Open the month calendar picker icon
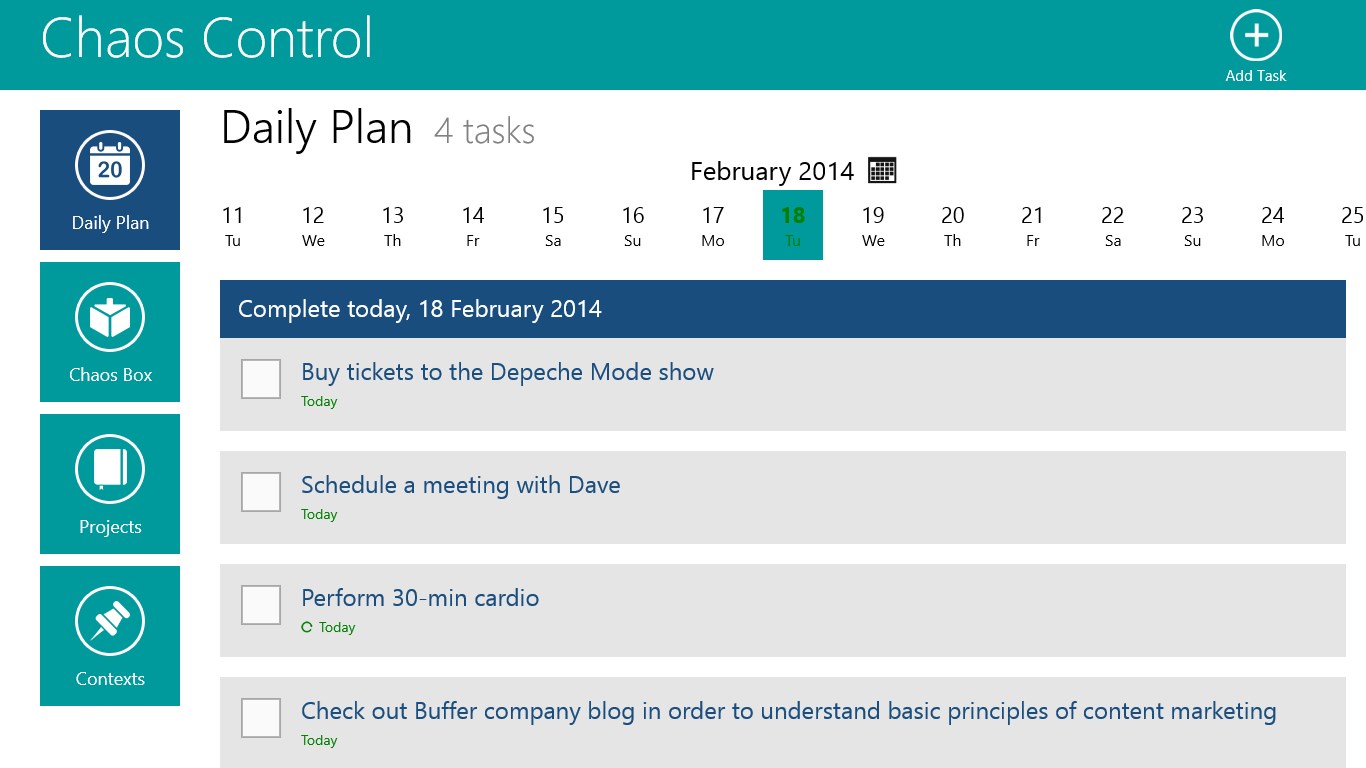The image size is (1366, 768). tap(882, 171)
